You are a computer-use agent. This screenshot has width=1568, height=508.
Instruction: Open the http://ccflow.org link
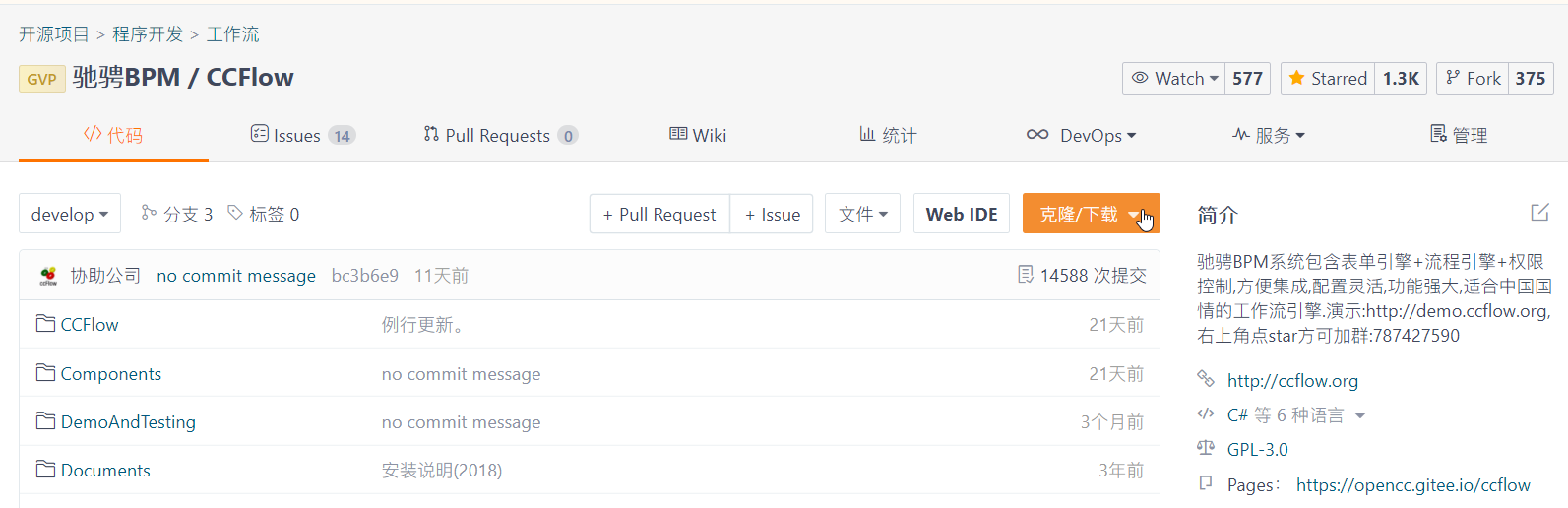pos(1291,380)
